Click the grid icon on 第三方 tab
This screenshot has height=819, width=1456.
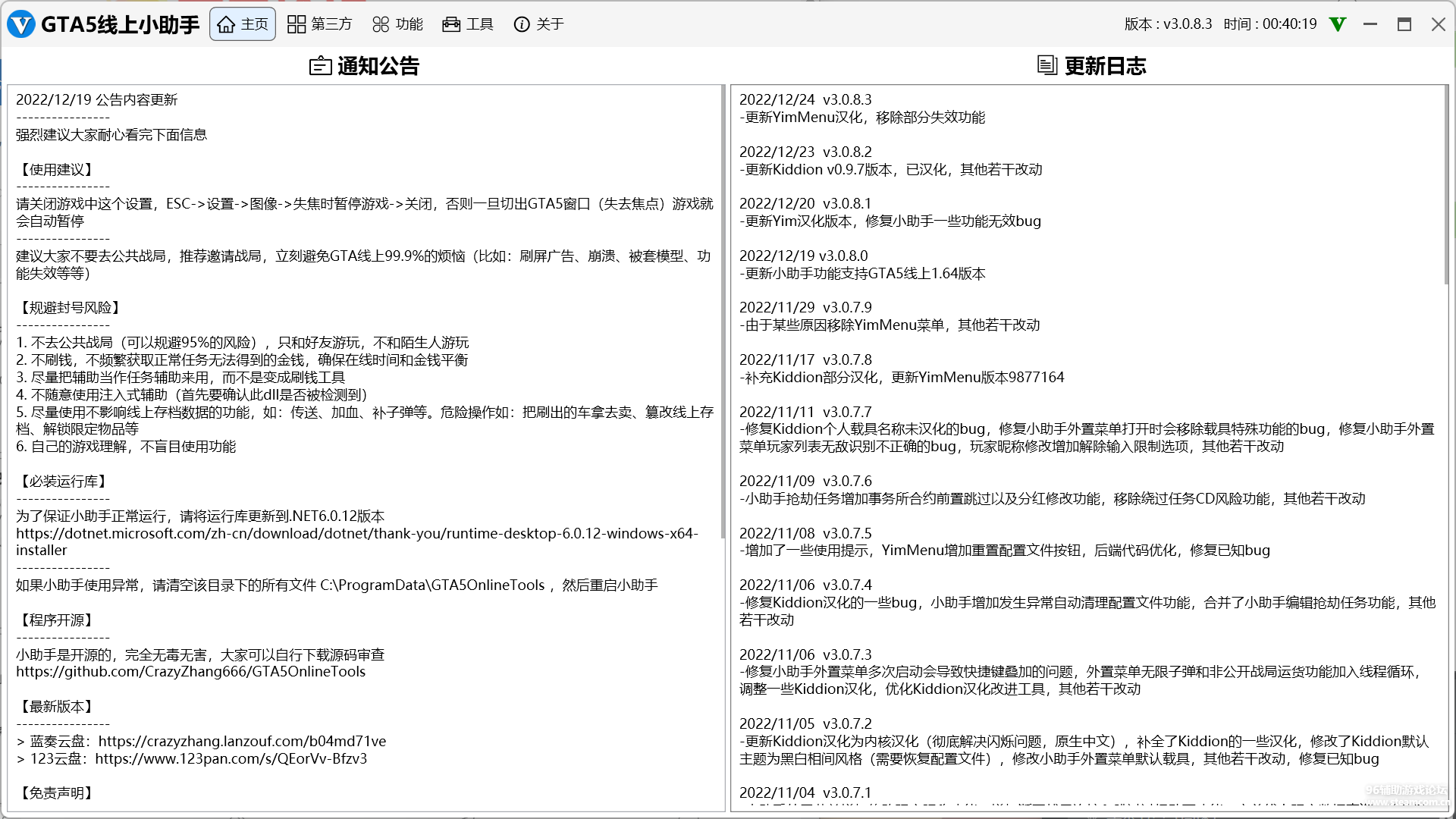pyautogui.click(x=297, y=24)
